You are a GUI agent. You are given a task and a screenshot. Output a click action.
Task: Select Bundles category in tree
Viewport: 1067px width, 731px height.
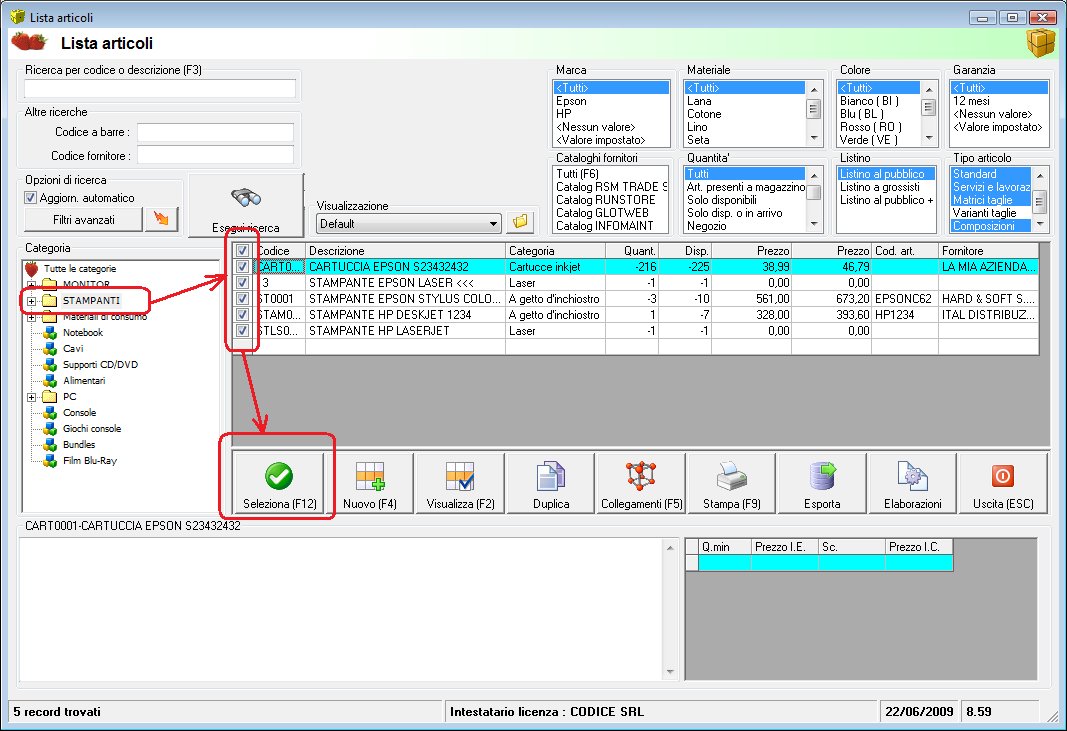click(78, 444)
